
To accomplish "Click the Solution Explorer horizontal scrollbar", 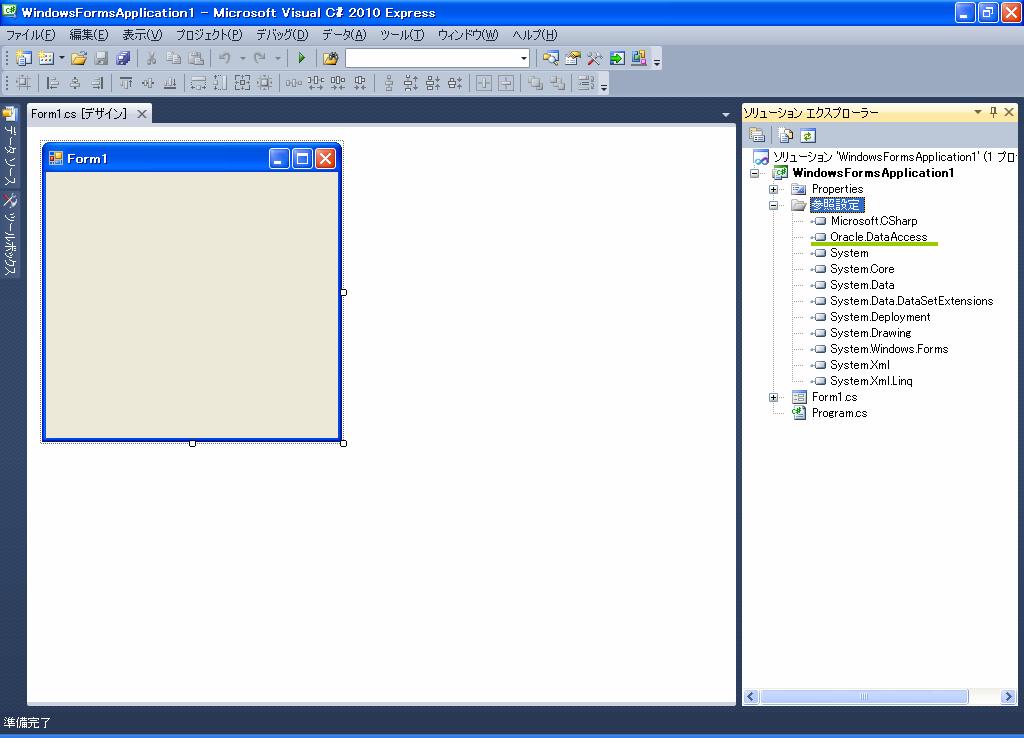I will click(863, 697).
